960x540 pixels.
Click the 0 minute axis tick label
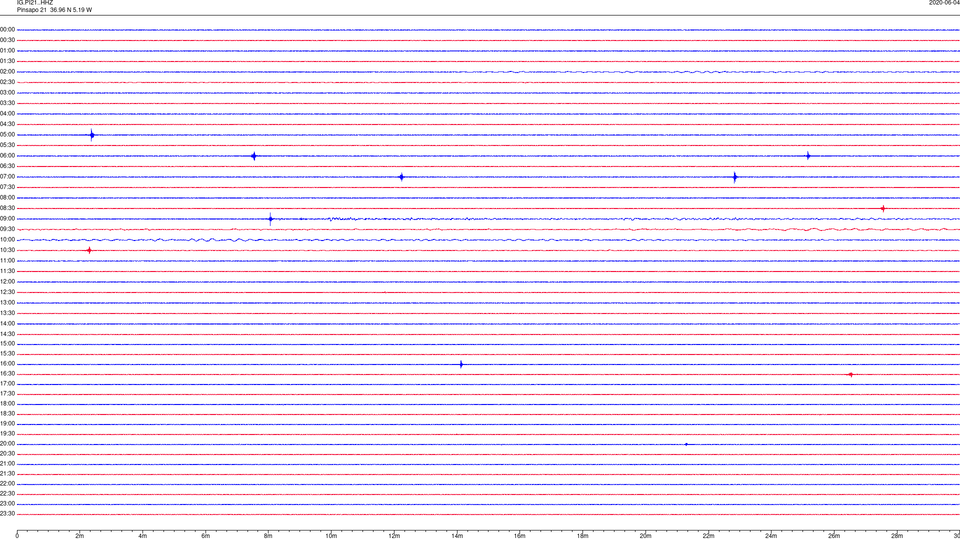17,536
